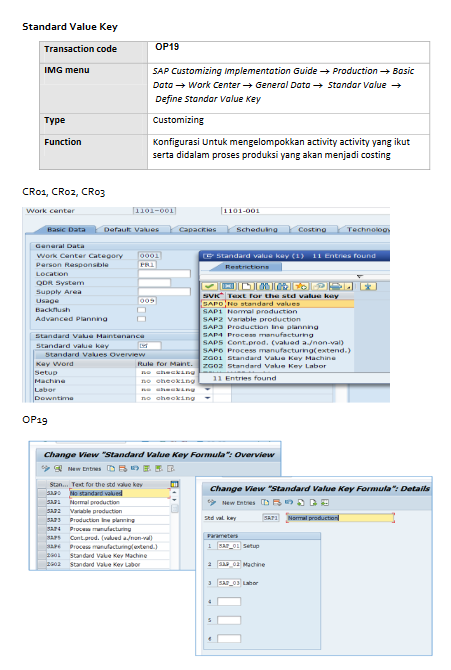Image resolution: width=451 pixels, height=670 pixels.
Task: Open the print options arrow beside the printer icon
Action: [349, 286]
